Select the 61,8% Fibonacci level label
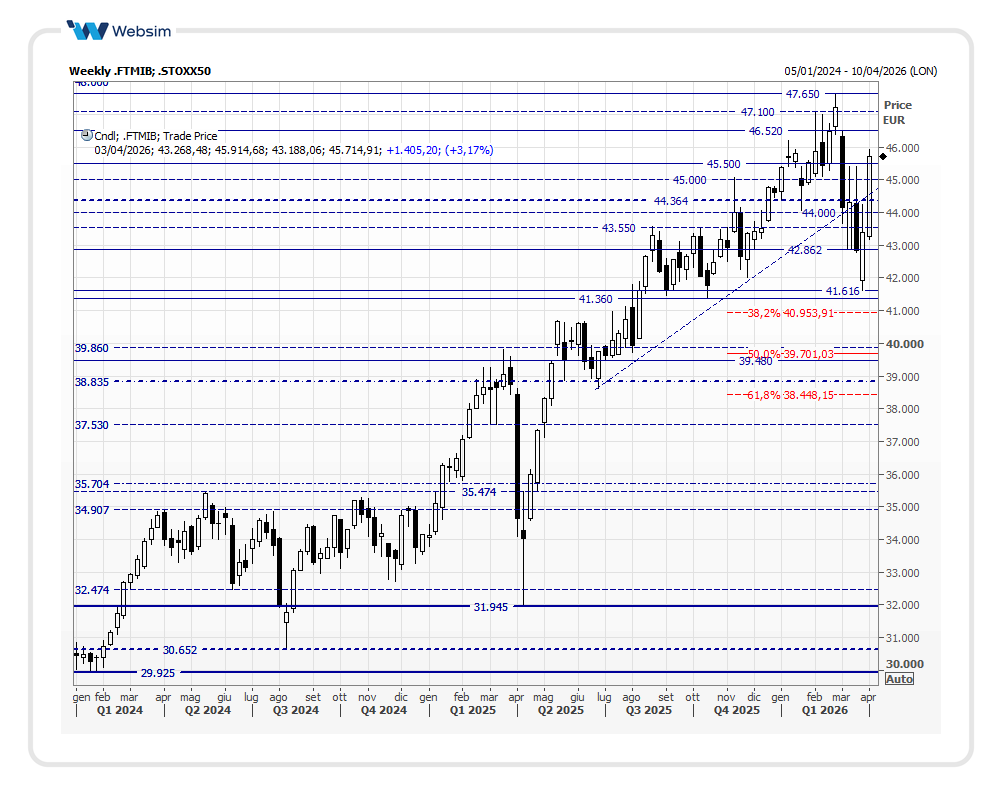This screenshot has width=1002, height=795. (790, 395)
